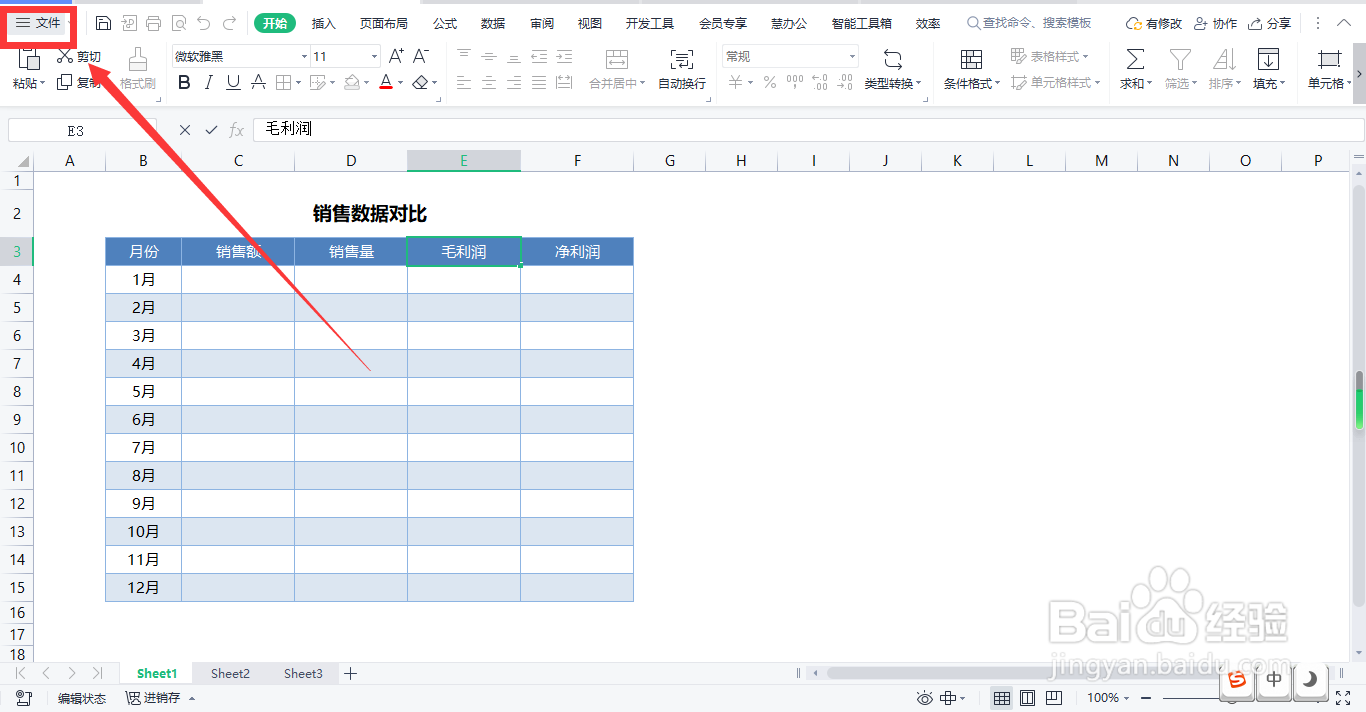Screen dimensions: 1366x712
Task: Switch to Page Layout view in status bar
Action: pos(1027,698)
